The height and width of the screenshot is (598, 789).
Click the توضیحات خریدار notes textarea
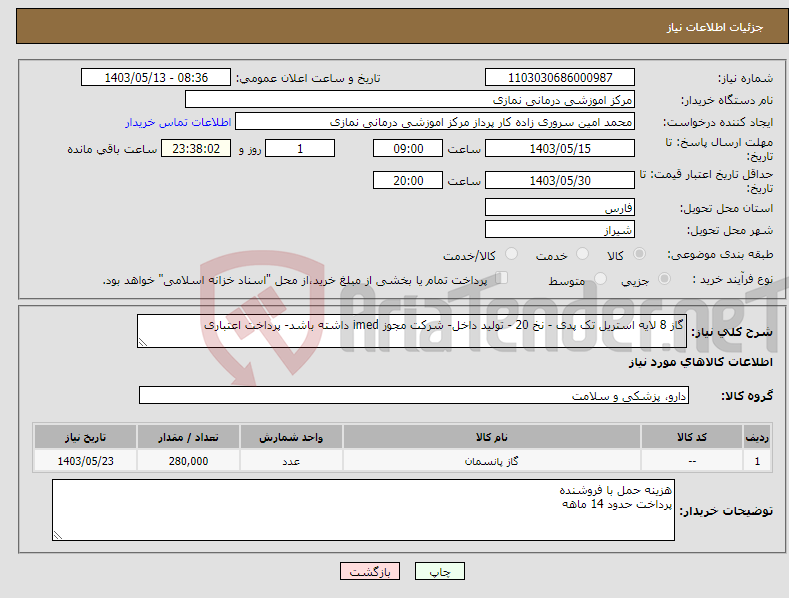[x=363, y=510]
